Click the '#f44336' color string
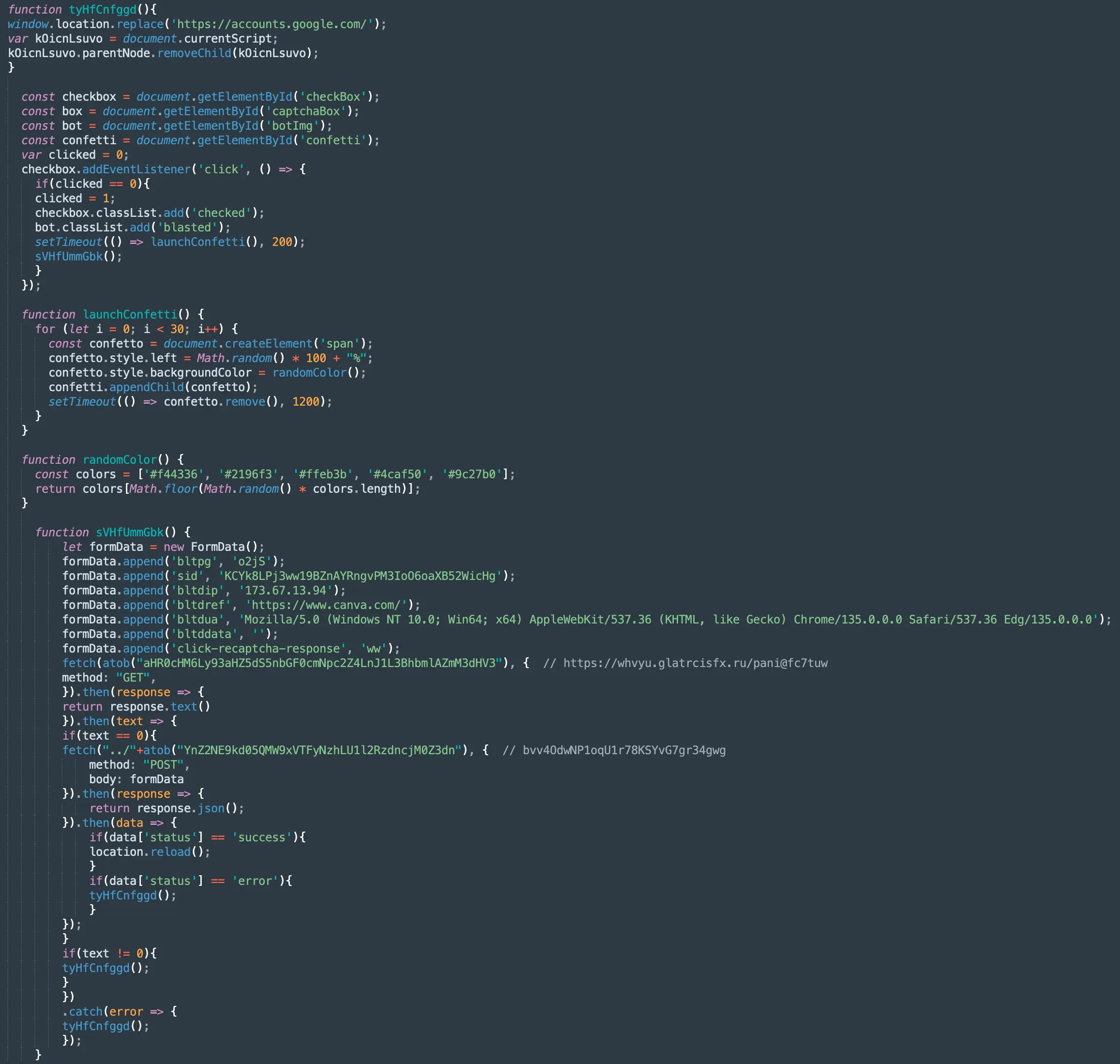This screenshot has width=1120, height=1064. pos(174,474)
